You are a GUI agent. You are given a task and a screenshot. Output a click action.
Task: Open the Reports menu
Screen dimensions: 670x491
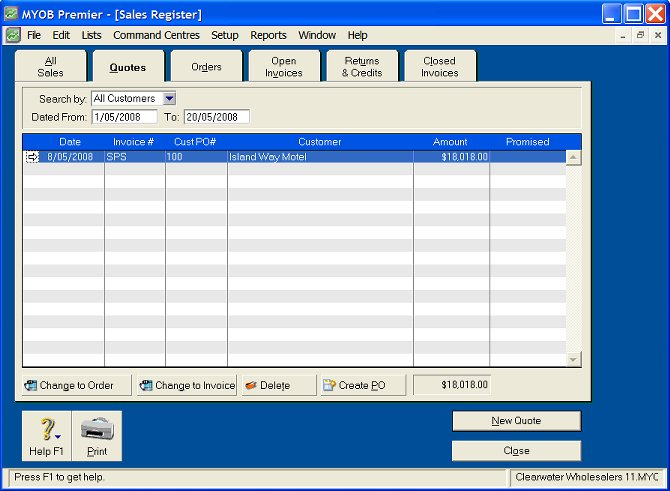coord(268,35)
